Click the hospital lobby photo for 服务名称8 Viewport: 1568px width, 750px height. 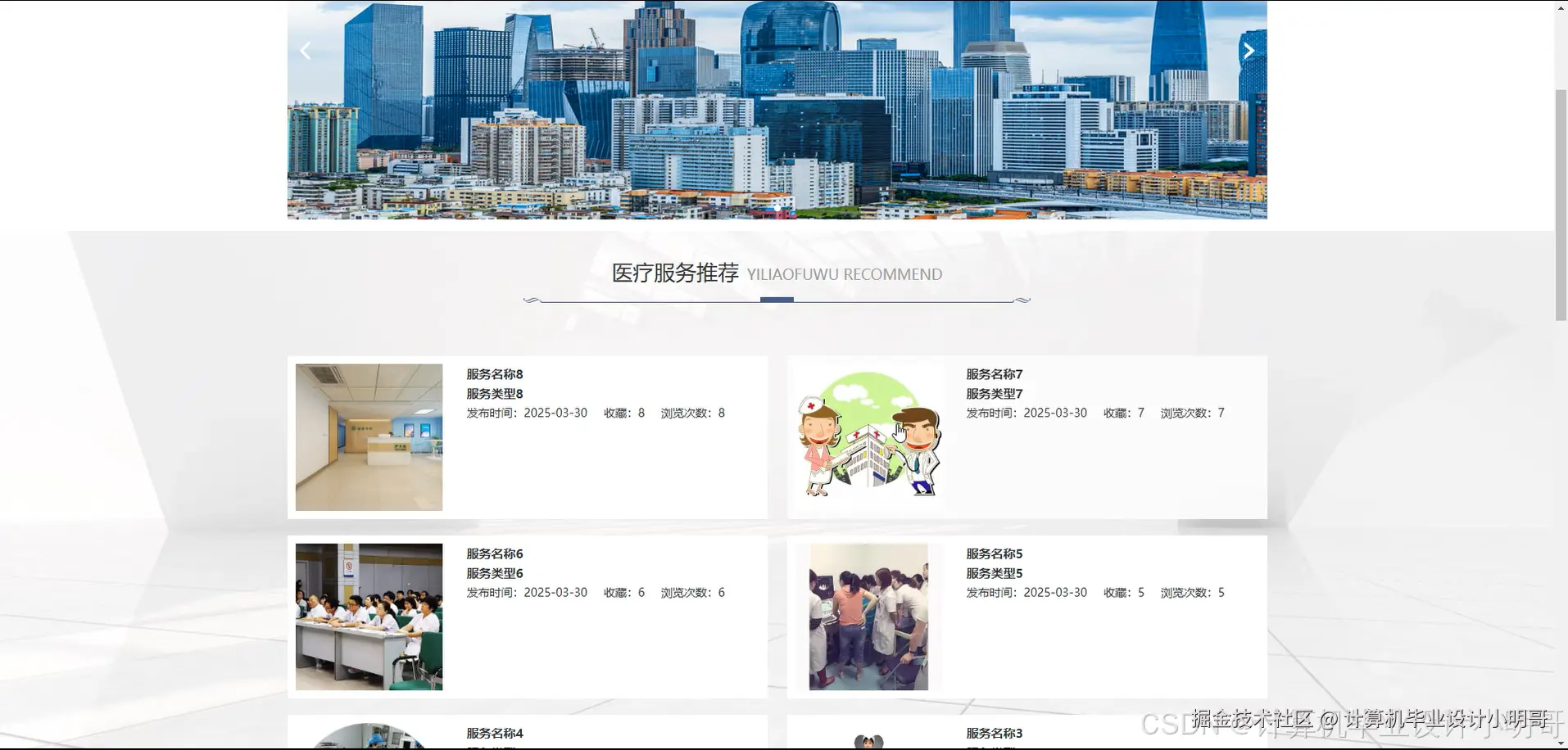pos(369,436)
